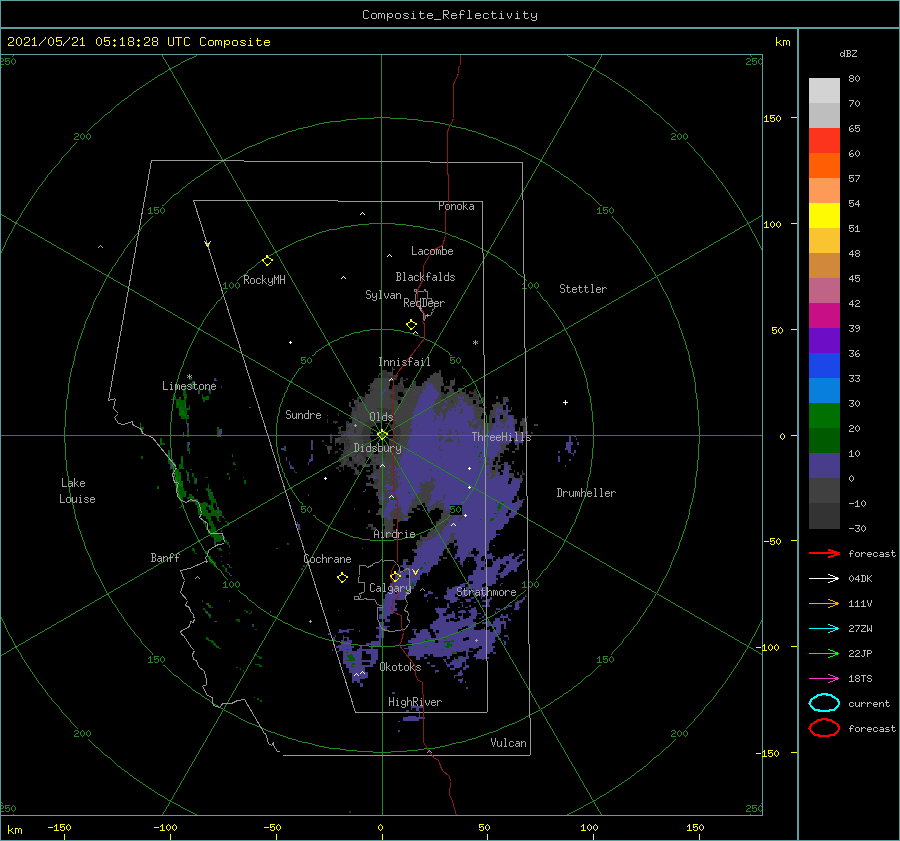
Task: Click the Vulcan city label
Action: [x=509, y=743]
